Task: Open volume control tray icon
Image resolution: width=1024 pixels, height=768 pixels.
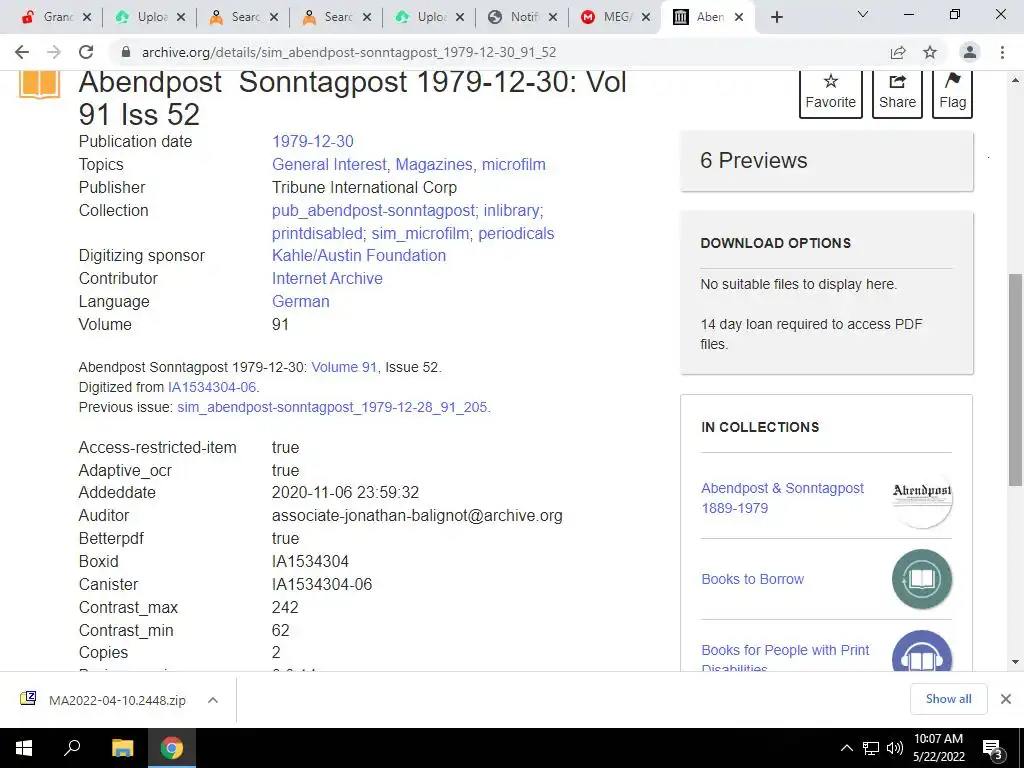Action: pyautogui.click(x=895, y=748)
